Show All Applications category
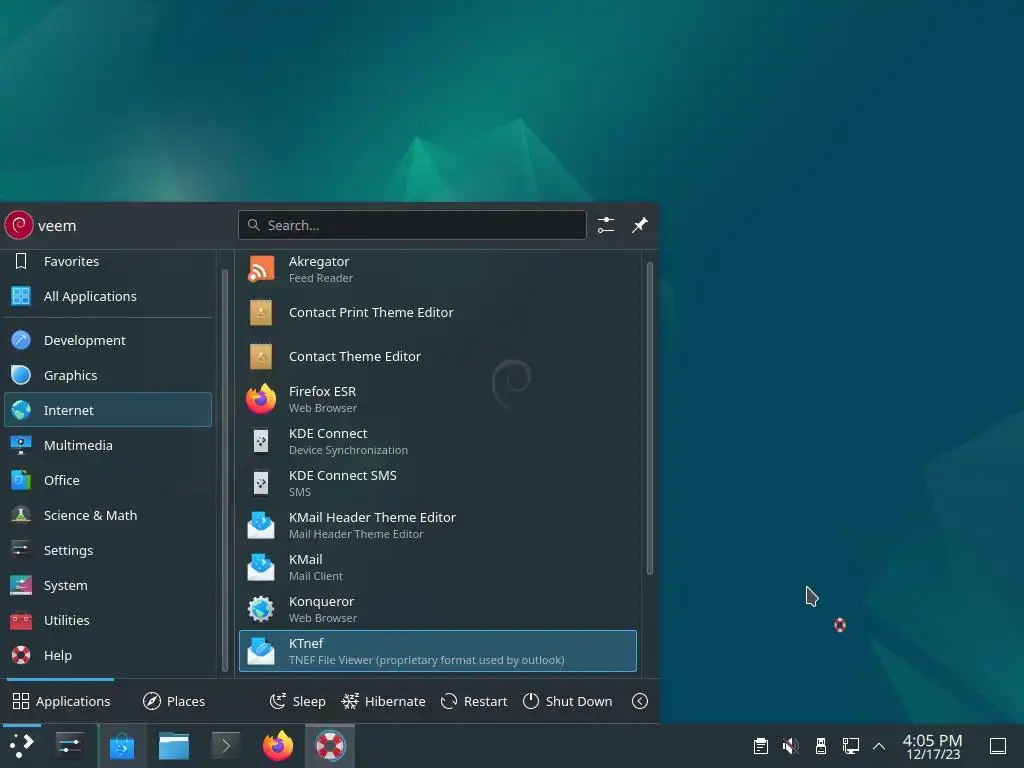 click(x=108, y=296)
